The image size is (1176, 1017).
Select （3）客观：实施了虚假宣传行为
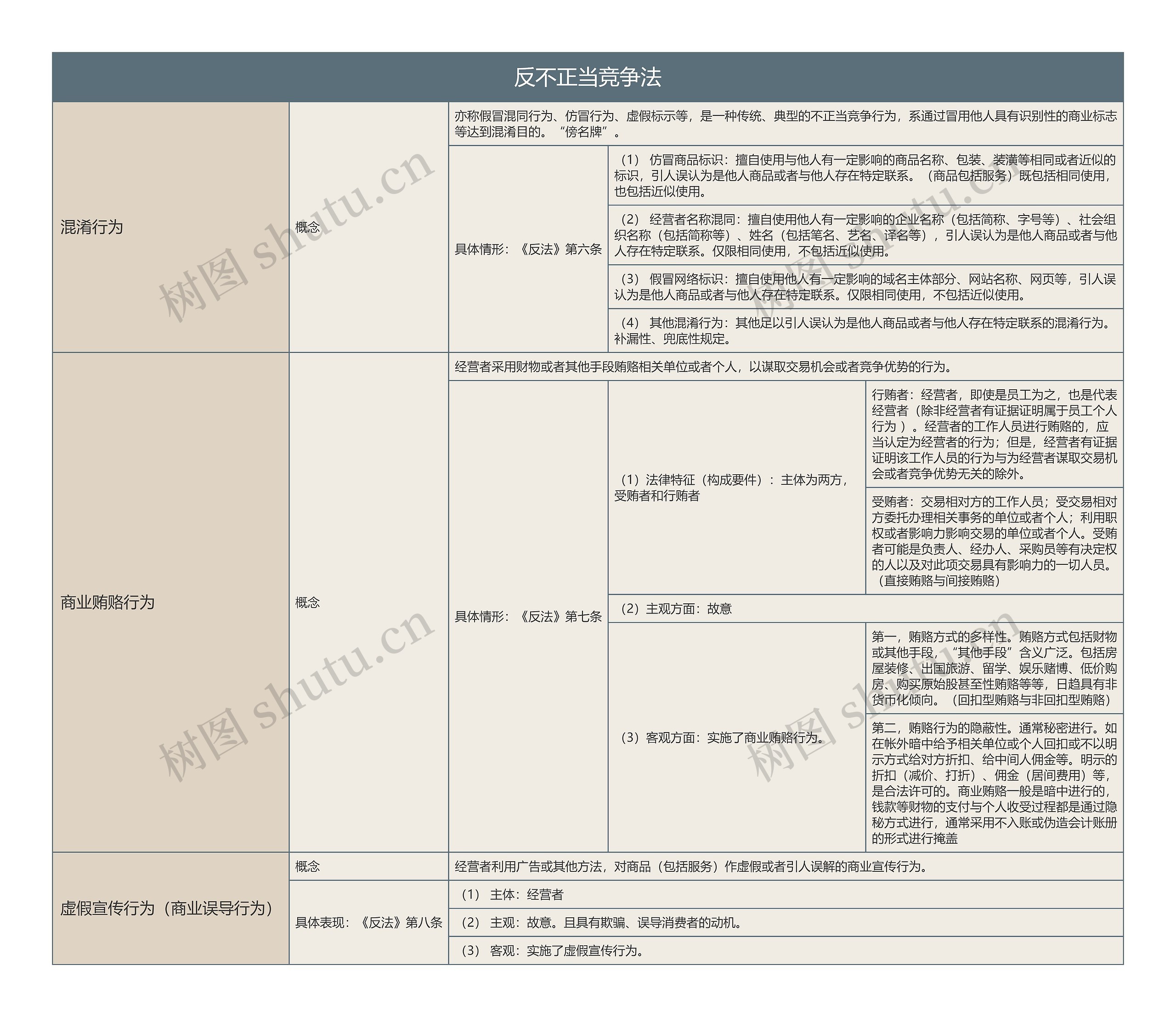click(786, 950)
